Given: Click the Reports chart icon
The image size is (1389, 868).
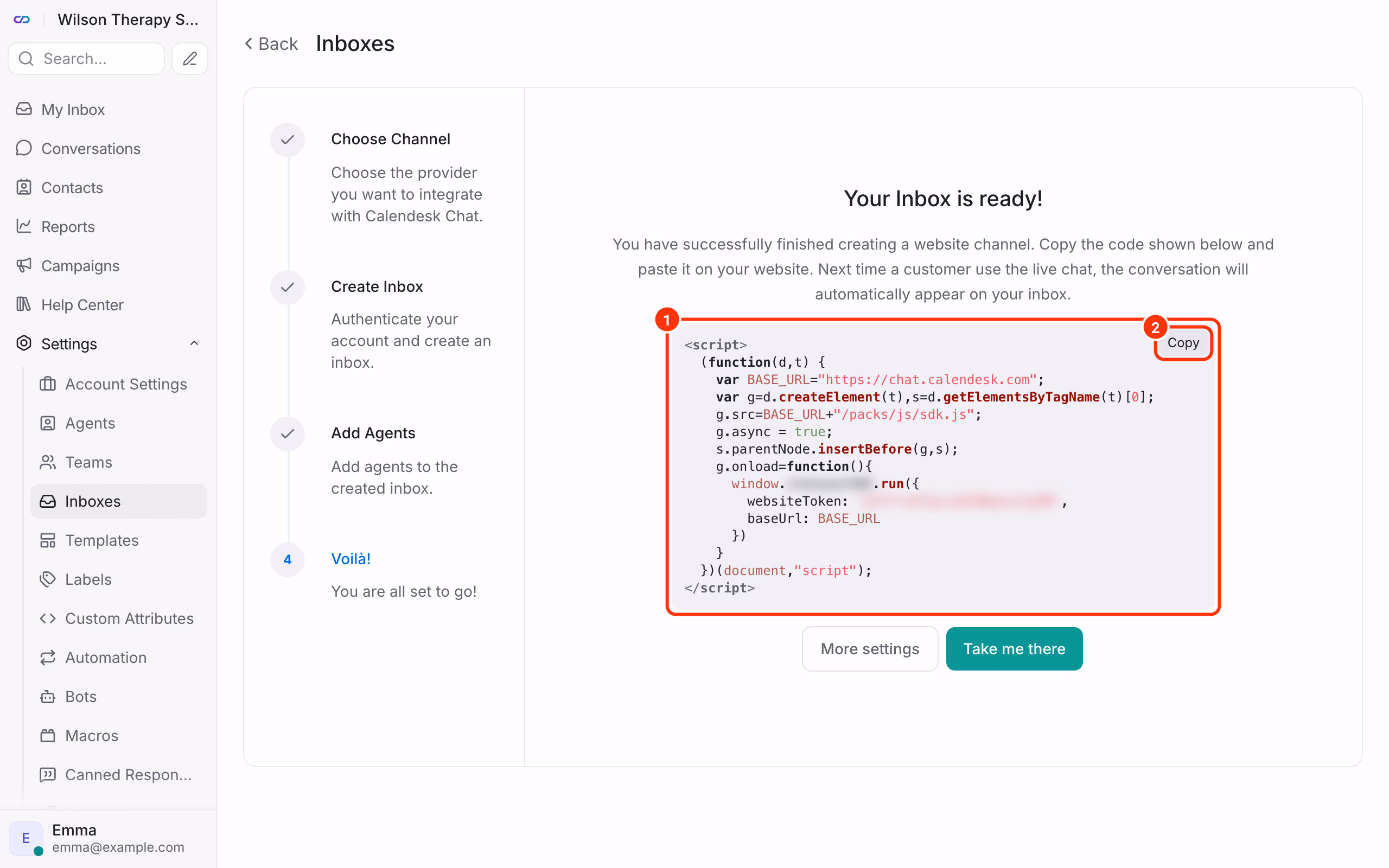Looking at the screenshot, I should click(x=23, y=226).
